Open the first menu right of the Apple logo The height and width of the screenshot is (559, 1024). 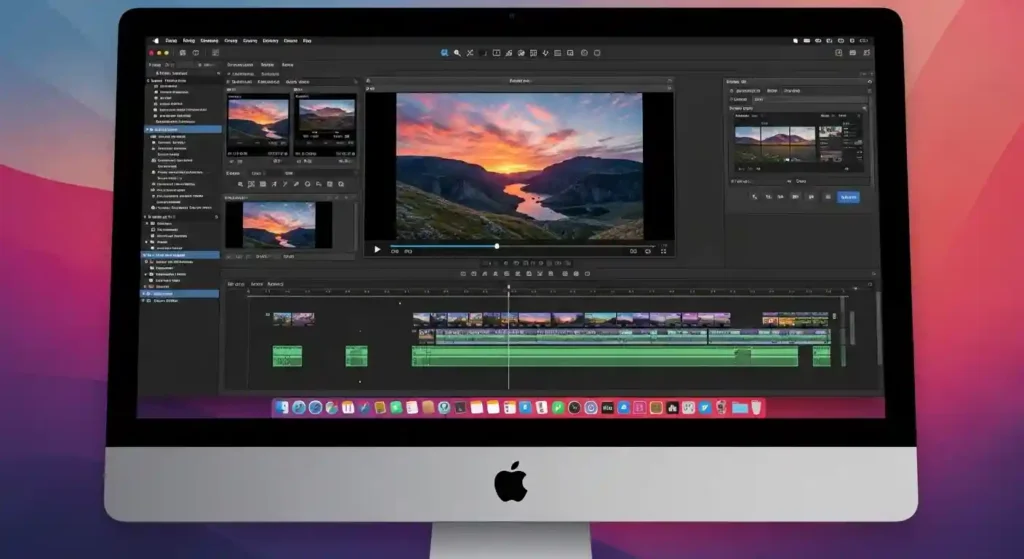point(171,40)
